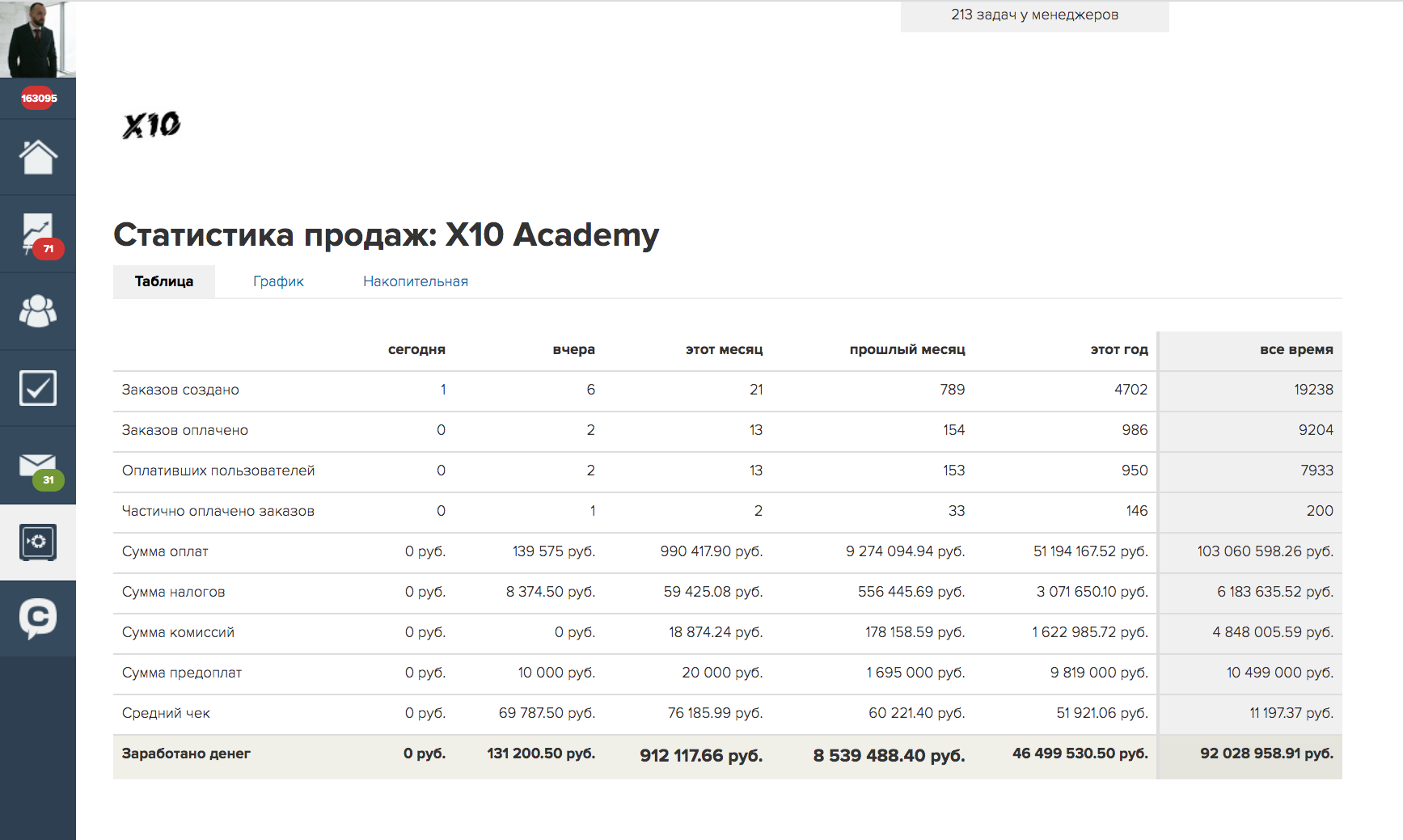
Task: Click the 6 183 635.52 руб. value
Action: [x=1275, y=592]
